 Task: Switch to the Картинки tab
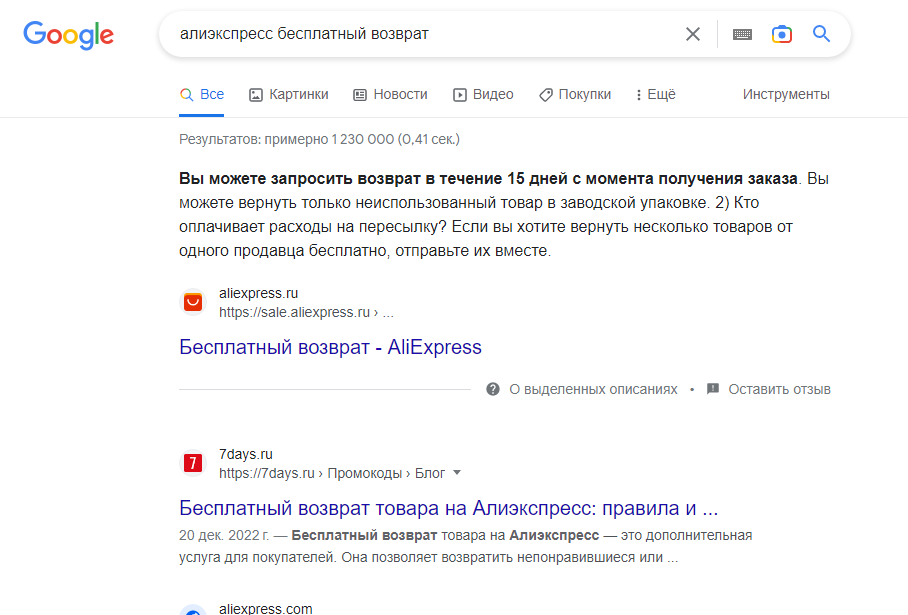(x=288, y=94)
